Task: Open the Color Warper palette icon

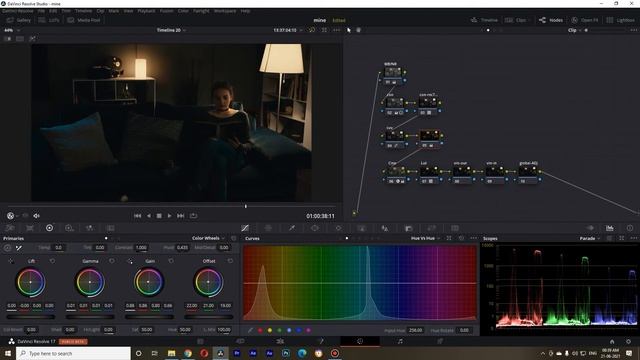Action: [268, 228]
